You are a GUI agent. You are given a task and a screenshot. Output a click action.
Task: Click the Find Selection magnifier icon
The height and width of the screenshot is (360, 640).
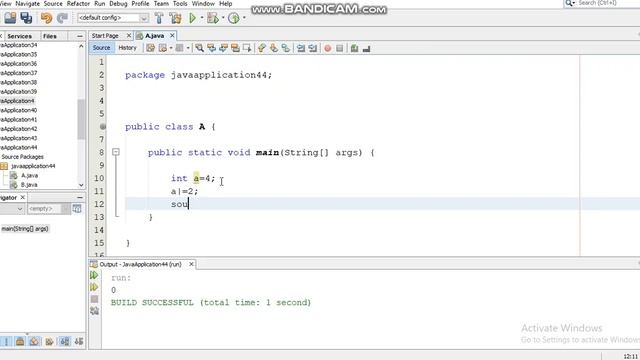(x=199, y=48)
